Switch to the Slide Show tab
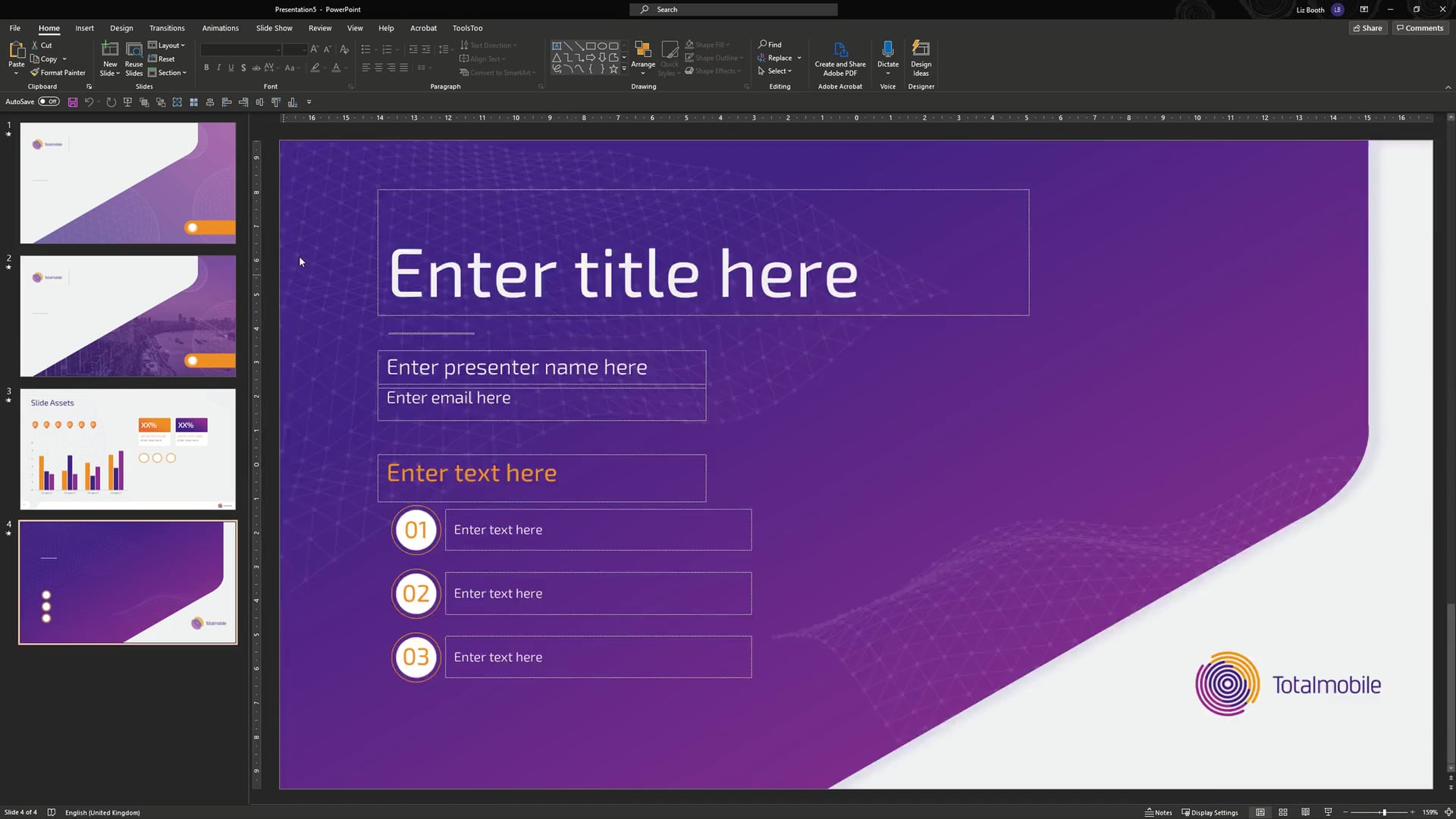This screenshot has width=1456, height=819. [x=274, y=28]
